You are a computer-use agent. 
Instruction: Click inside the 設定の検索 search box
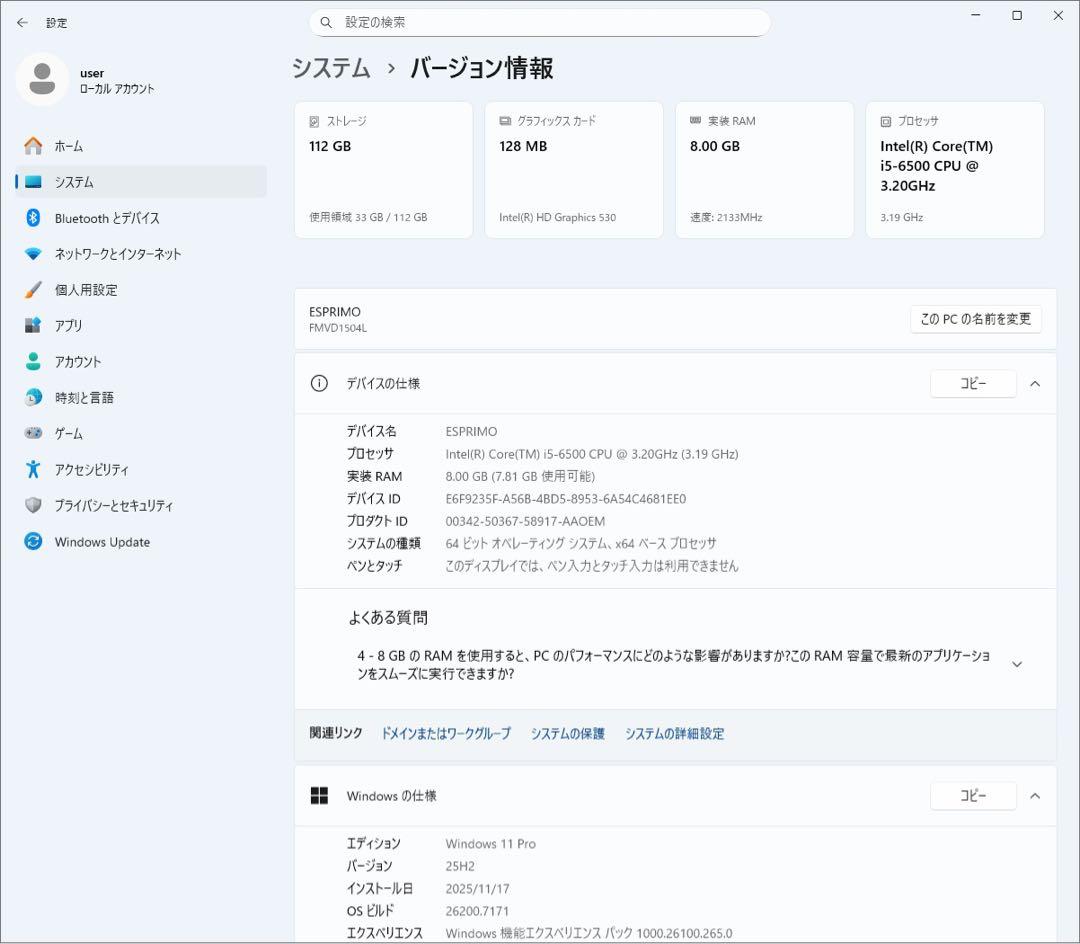point(540,22)
